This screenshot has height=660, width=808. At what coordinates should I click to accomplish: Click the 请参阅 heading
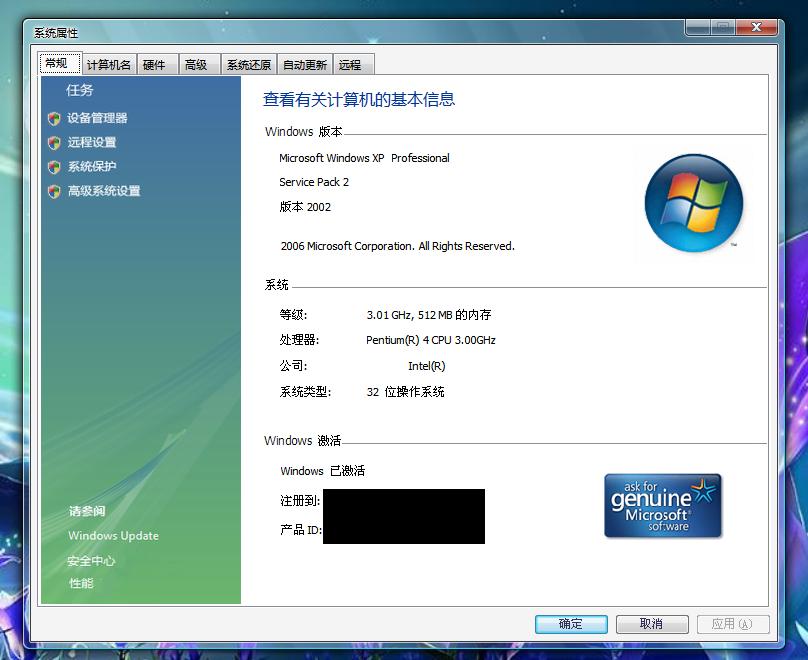tap(87, 511)
